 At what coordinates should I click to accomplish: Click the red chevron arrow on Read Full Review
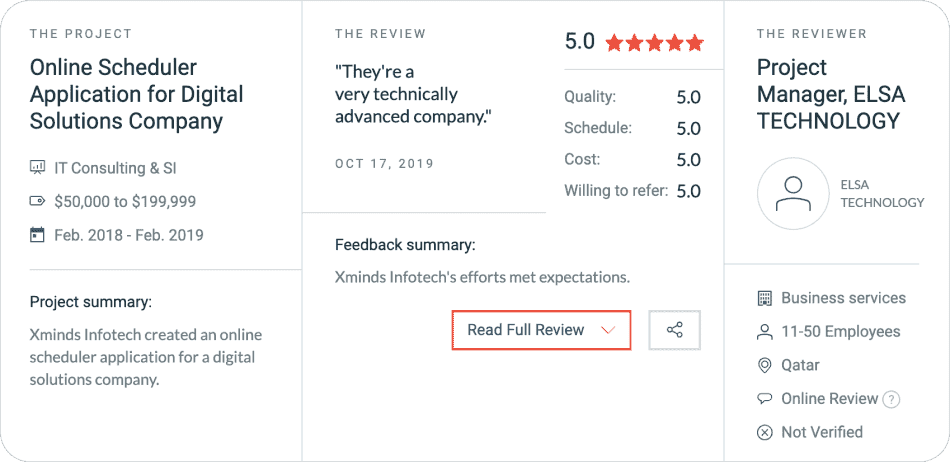point(607,330)
